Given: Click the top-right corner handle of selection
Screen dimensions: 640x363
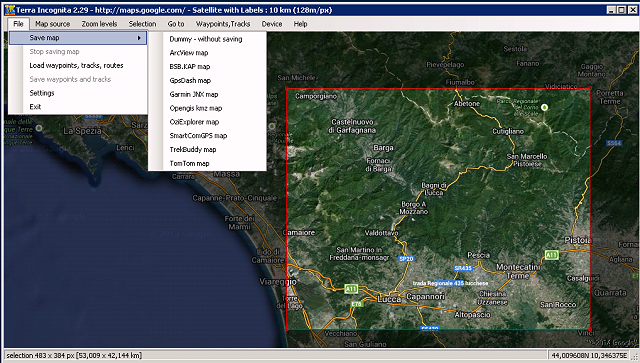Looking at the screenshot, I should pyautogui.click(x=590, y=88).
